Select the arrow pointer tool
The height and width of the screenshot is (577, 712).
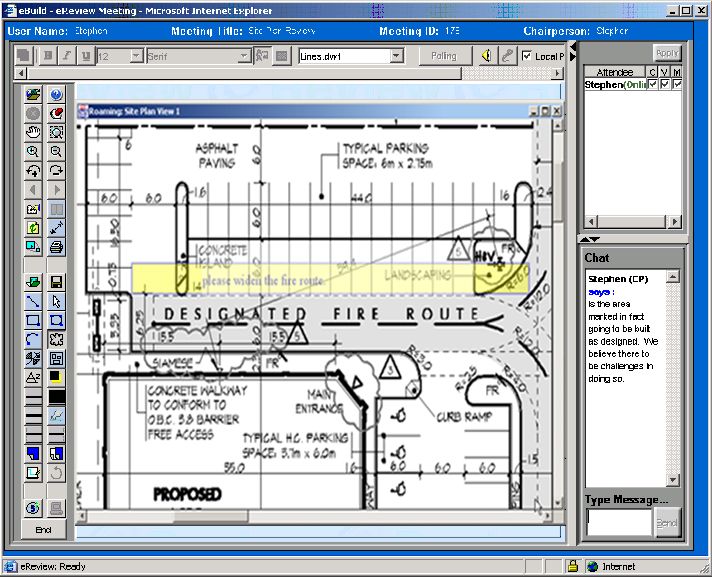click(56, 301)
